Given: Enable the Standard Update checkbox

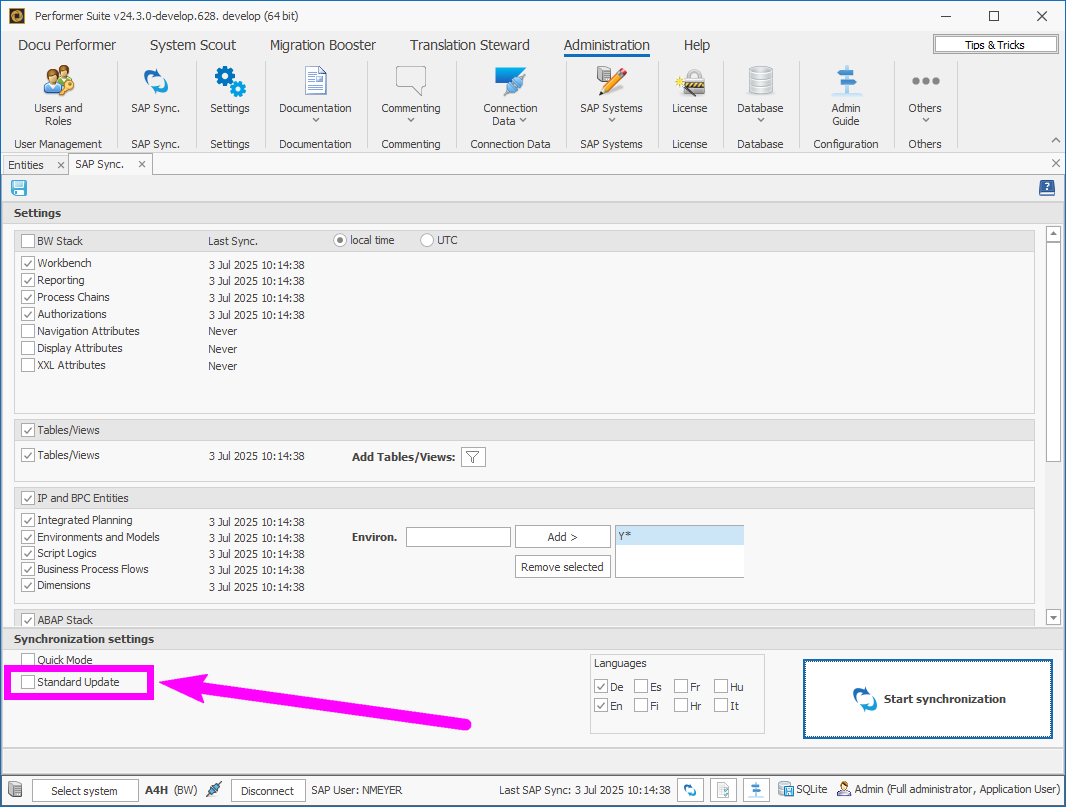Looking at the screenshot, I should pyautogui.click(x=28, y=682).
